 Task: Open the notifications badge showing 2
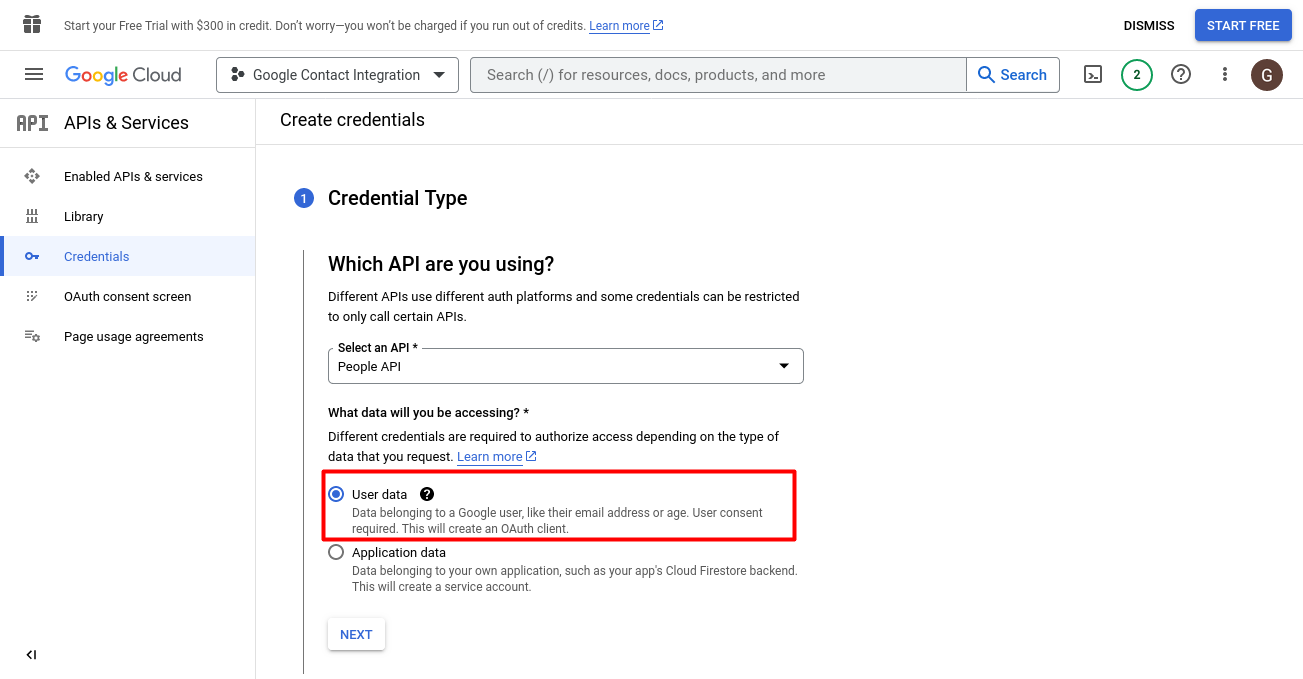pos(1136,74)
